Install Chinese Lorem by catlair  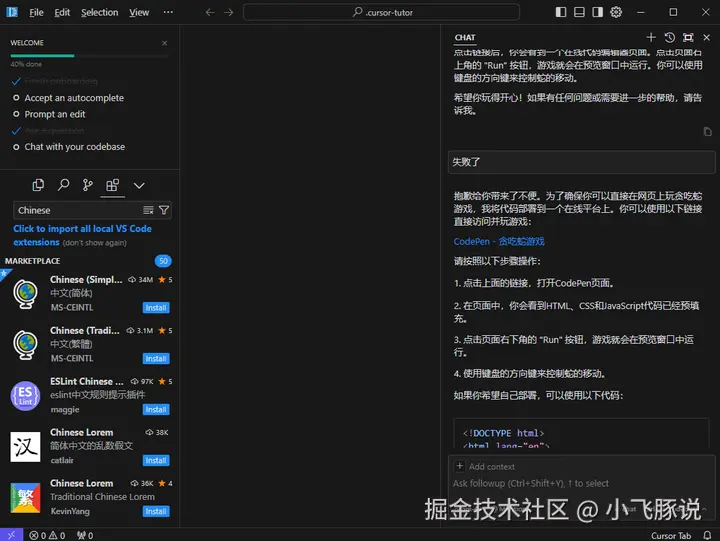coord(156,461)
